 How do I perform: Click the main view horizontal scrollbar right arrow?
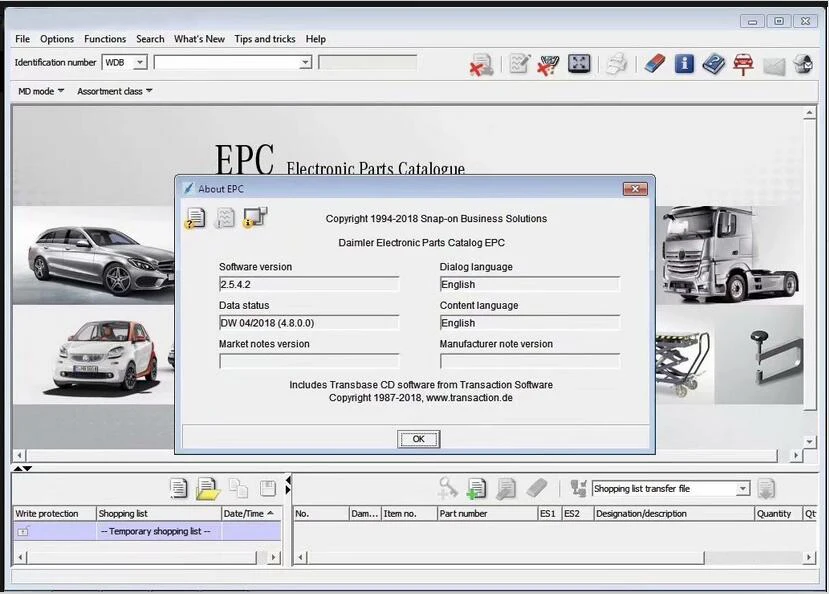point(796,455)
